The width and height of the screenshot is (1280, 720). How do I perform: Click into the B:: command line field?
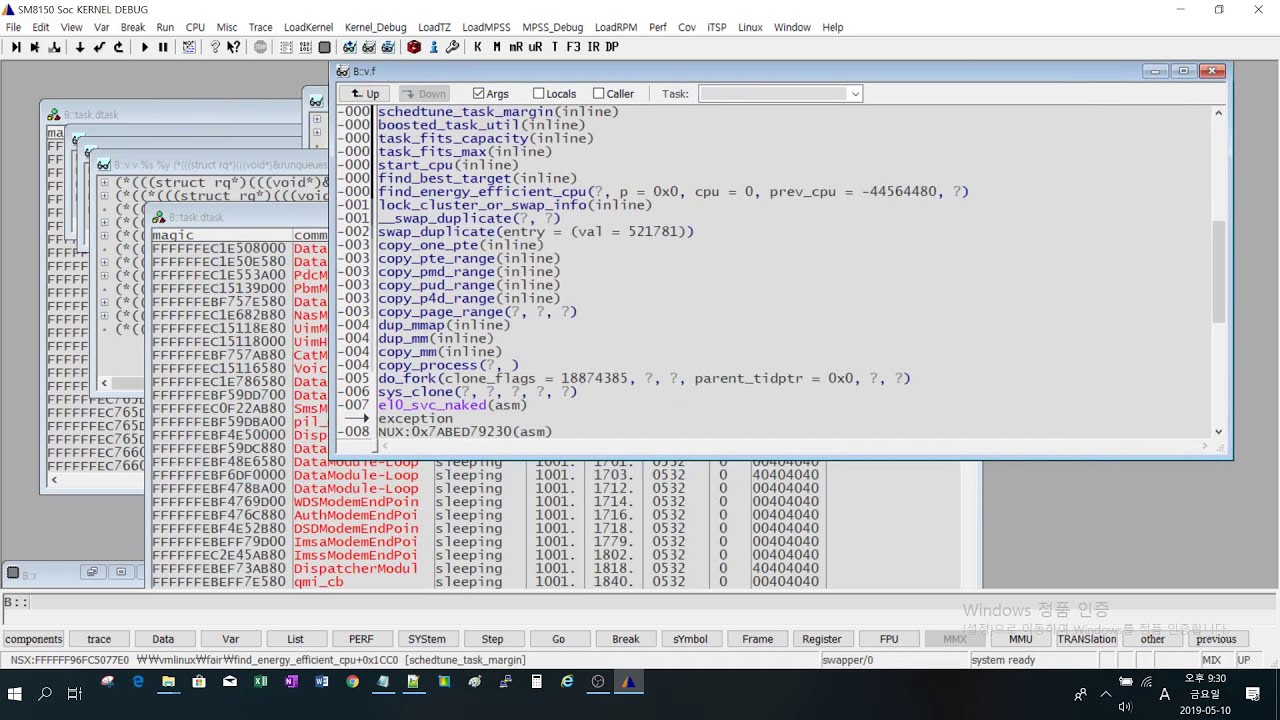pos(650,603)
